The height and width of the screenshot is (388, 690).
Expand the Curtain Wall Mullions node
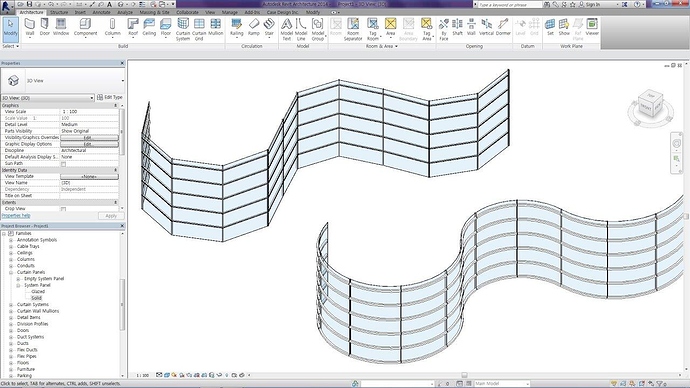click(11, 311)
